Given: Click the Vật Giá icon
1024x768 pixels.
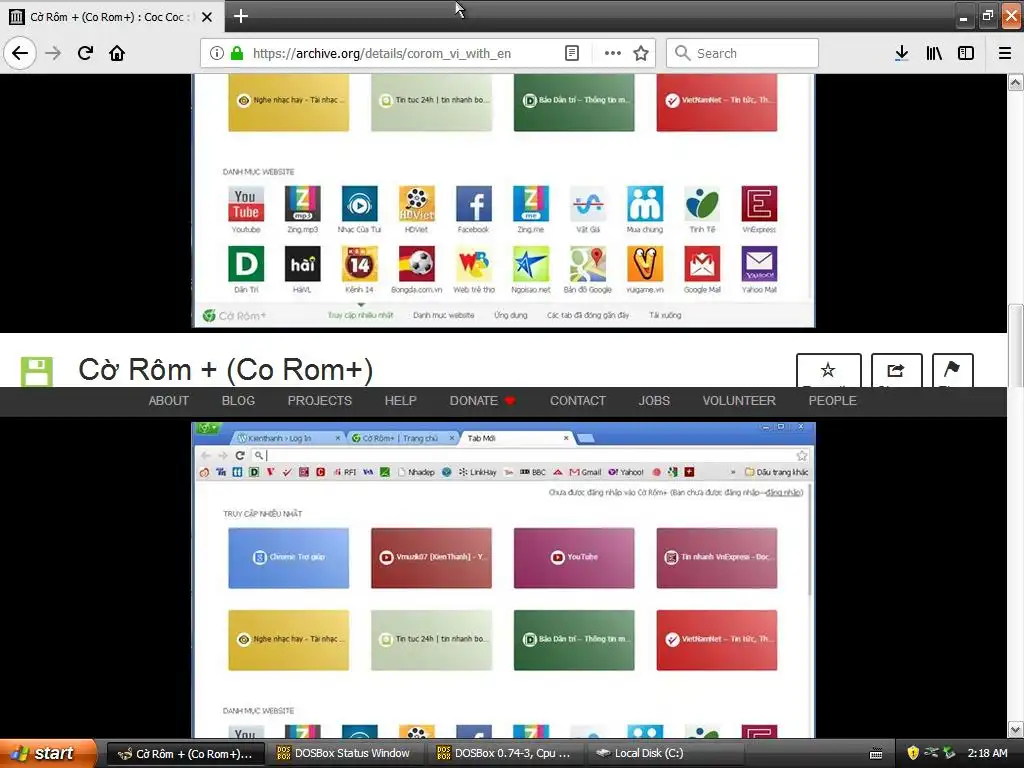Looking at the screenshot, I should coord(588,204).
